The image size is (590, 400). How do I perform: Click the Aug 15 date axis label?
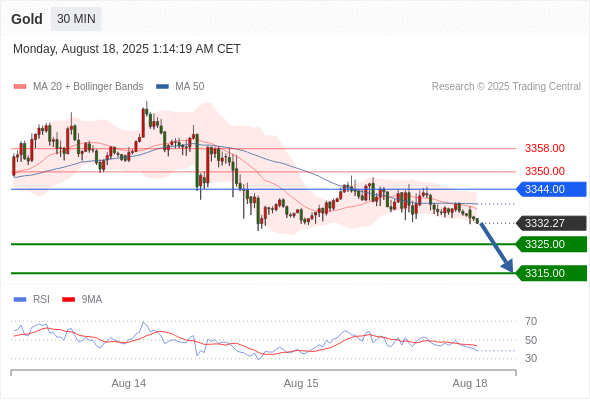[301, 383]
